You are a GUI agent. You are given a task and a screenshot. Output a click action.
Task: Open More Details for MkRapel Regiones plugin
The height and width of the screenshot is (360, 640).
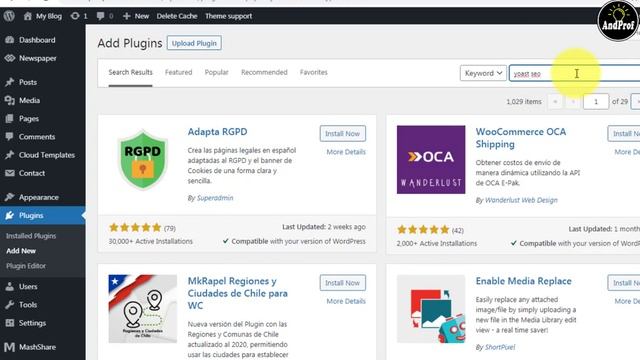(346, 301)
